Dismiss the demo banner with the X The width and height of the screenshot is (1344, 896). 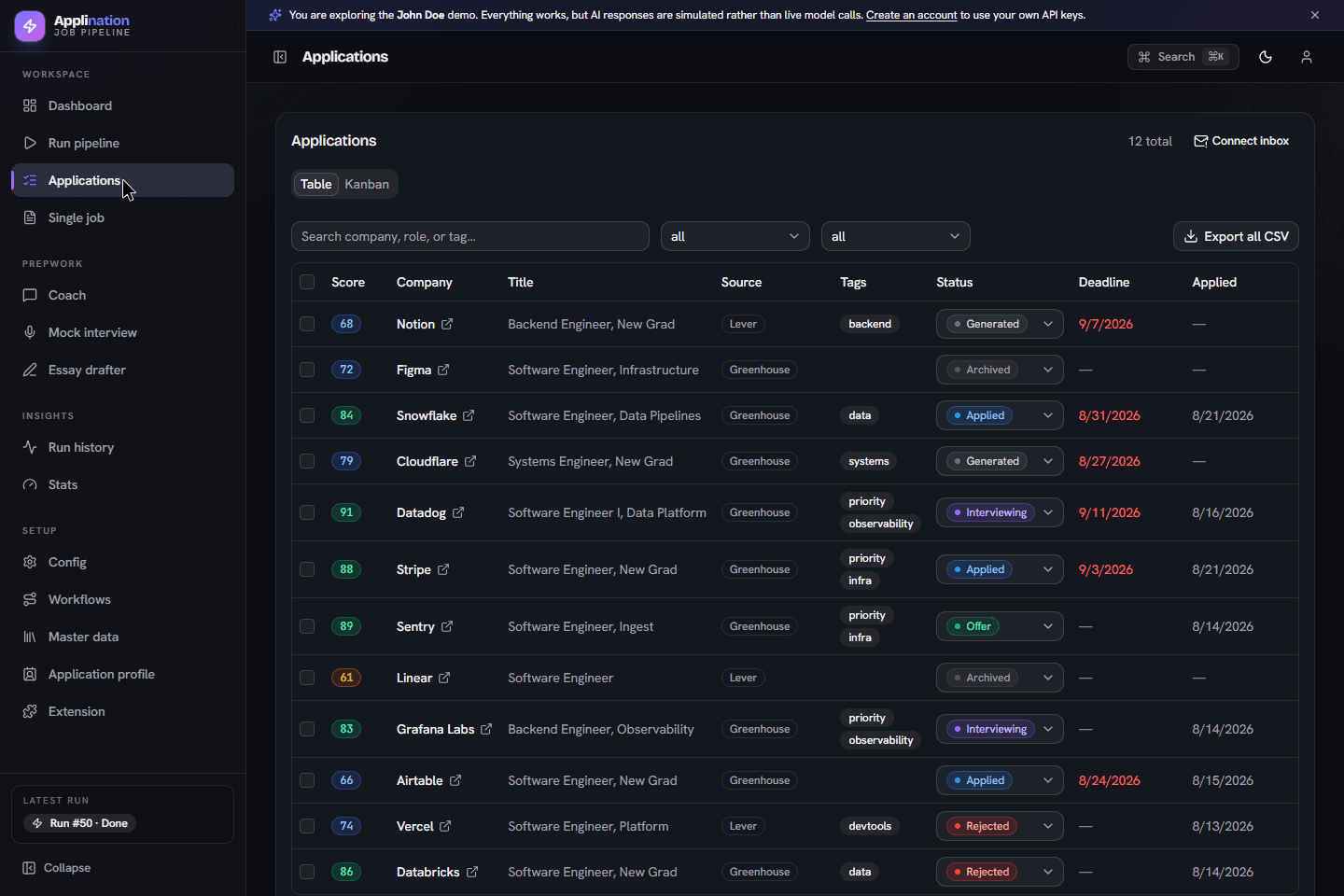1315,15
